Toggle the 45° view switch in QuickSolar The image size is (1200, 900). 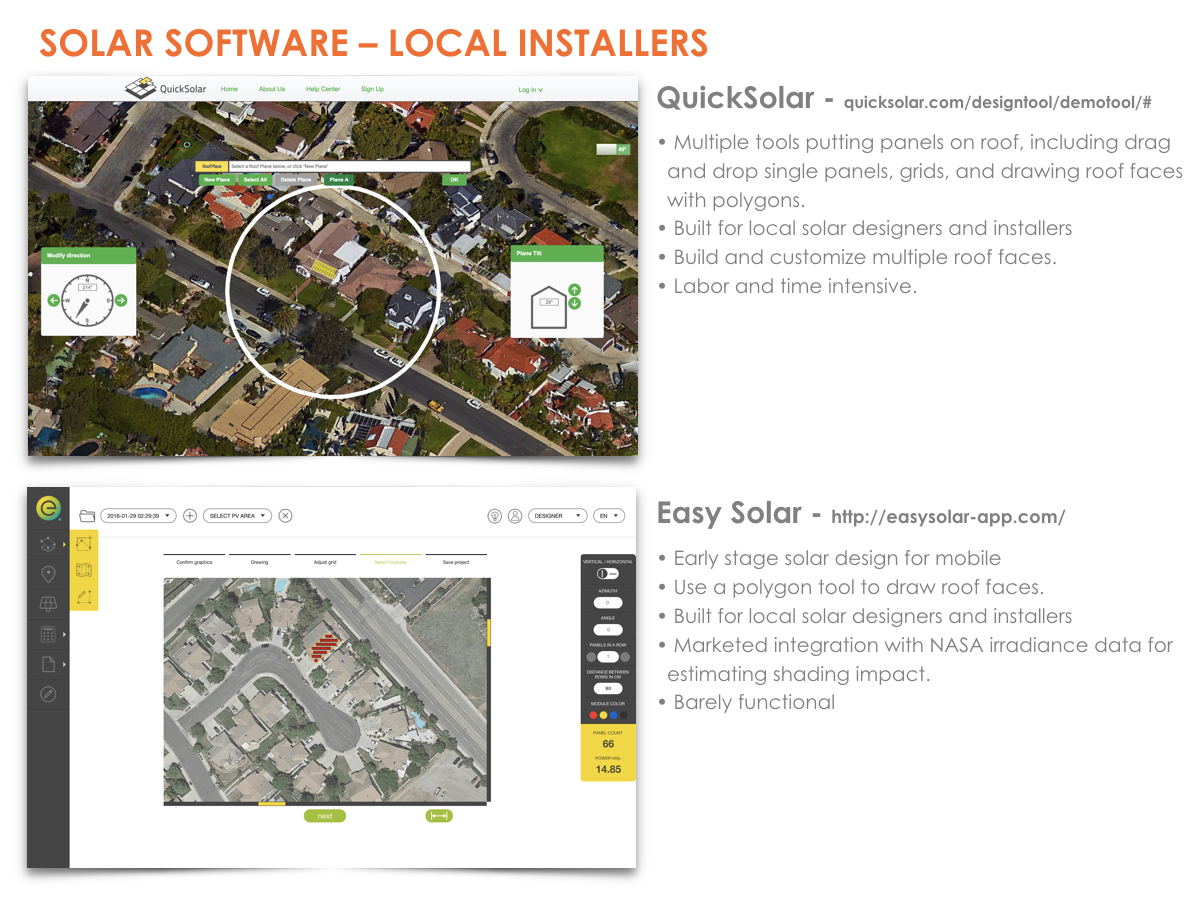pyautogui.click(x=613, y=149)
